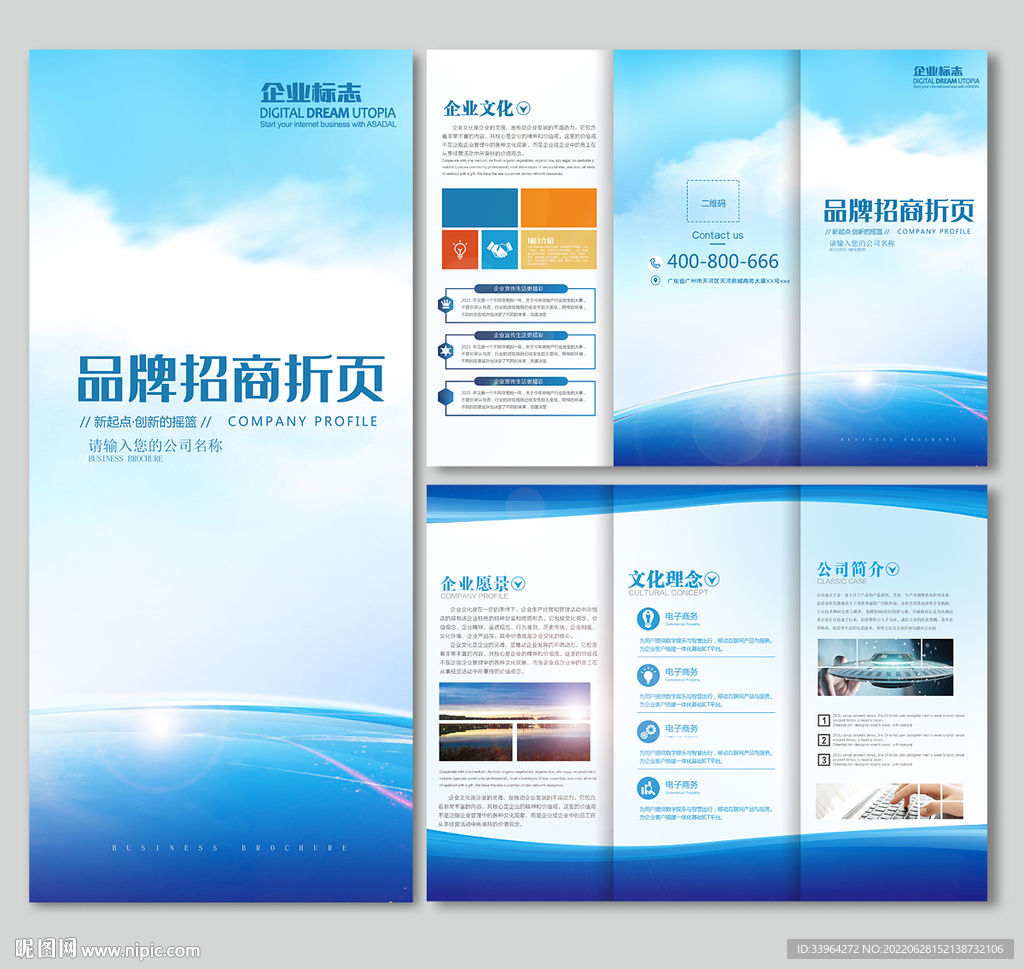This screenshot has height=969, width=1024.
Task: Click the keyboard typing hands image
Action: tap(889, 801)
